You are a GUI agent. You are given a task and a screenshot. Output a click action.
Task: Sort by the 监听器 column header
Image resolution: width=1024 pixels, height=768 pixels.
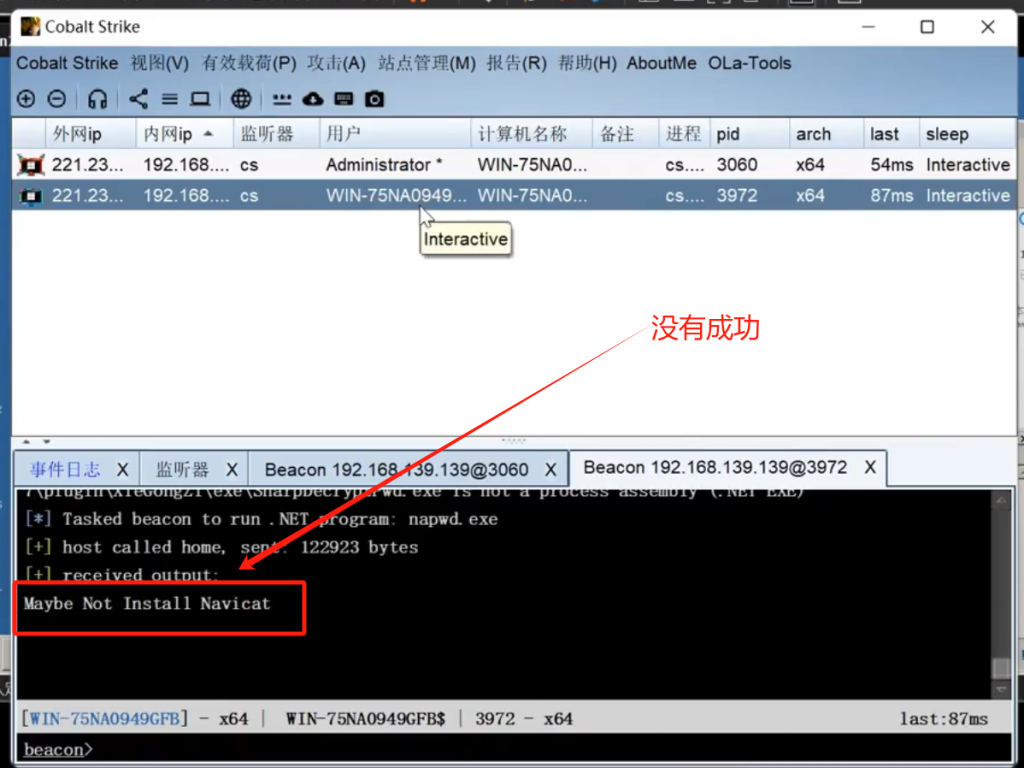click(277, 135)
